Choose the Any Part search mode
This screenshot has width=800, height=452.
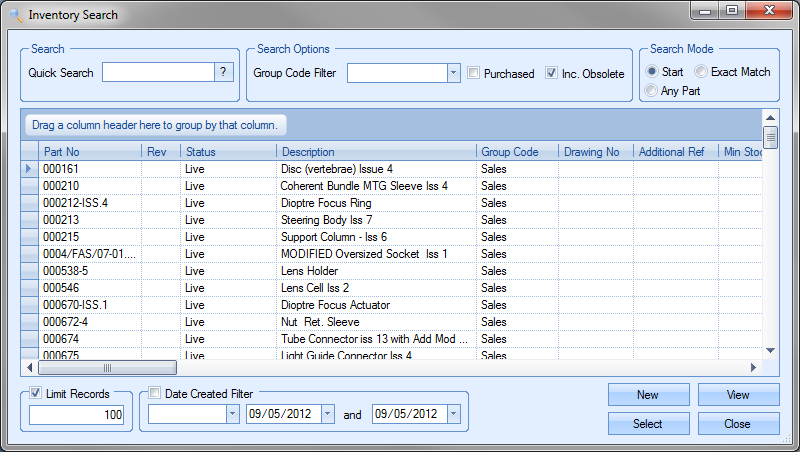pos(652,91)
